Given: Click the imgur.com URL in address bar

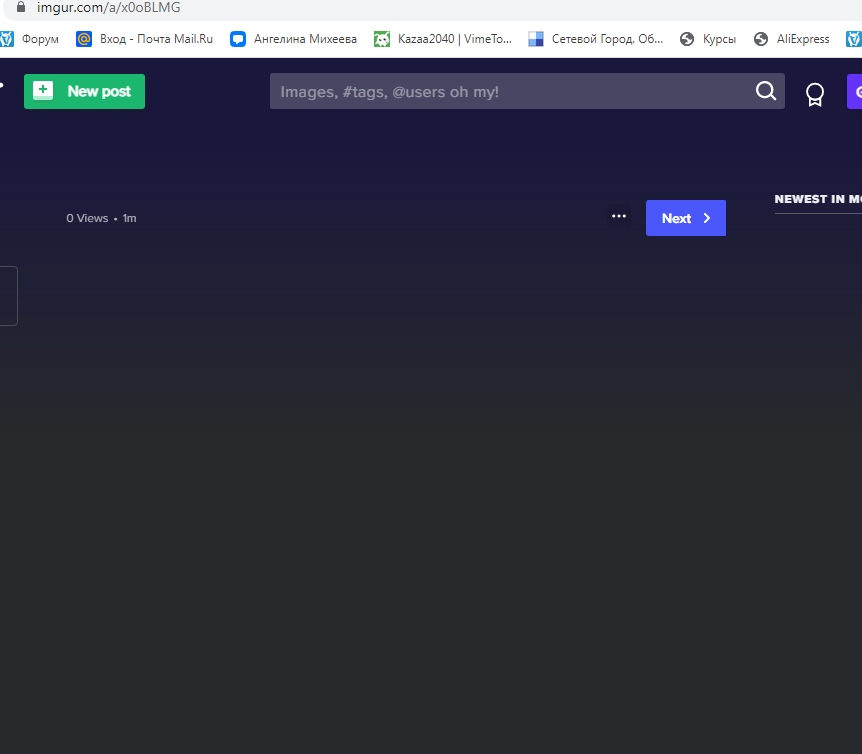Looking at the screenshot, I should pos(109,7).
